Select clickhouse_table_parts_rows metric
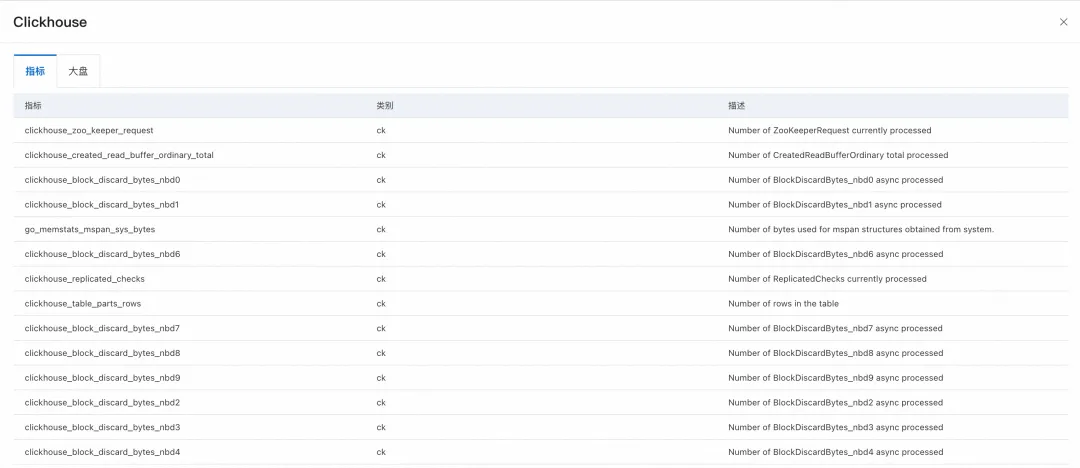Viewport: 1080px width, 468px height. 83,304
